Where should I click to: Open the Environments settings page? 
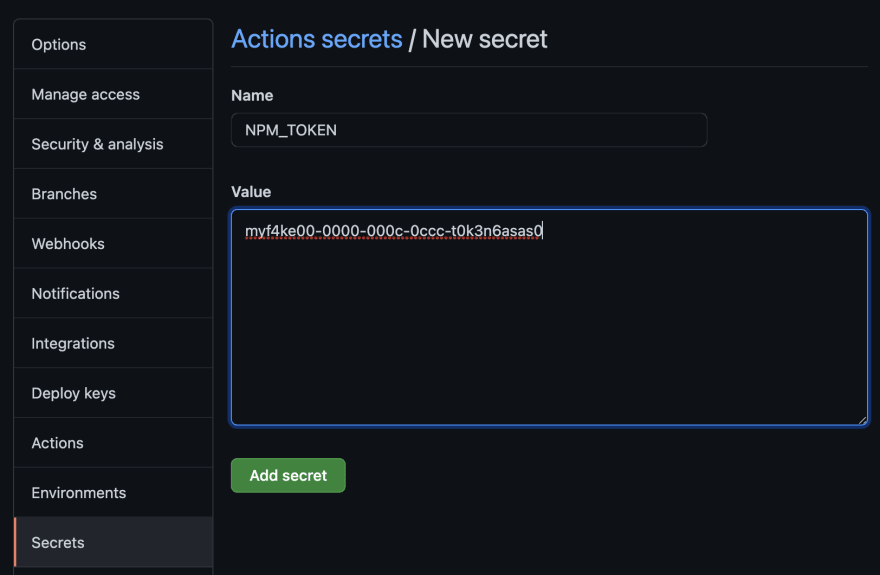79,493
